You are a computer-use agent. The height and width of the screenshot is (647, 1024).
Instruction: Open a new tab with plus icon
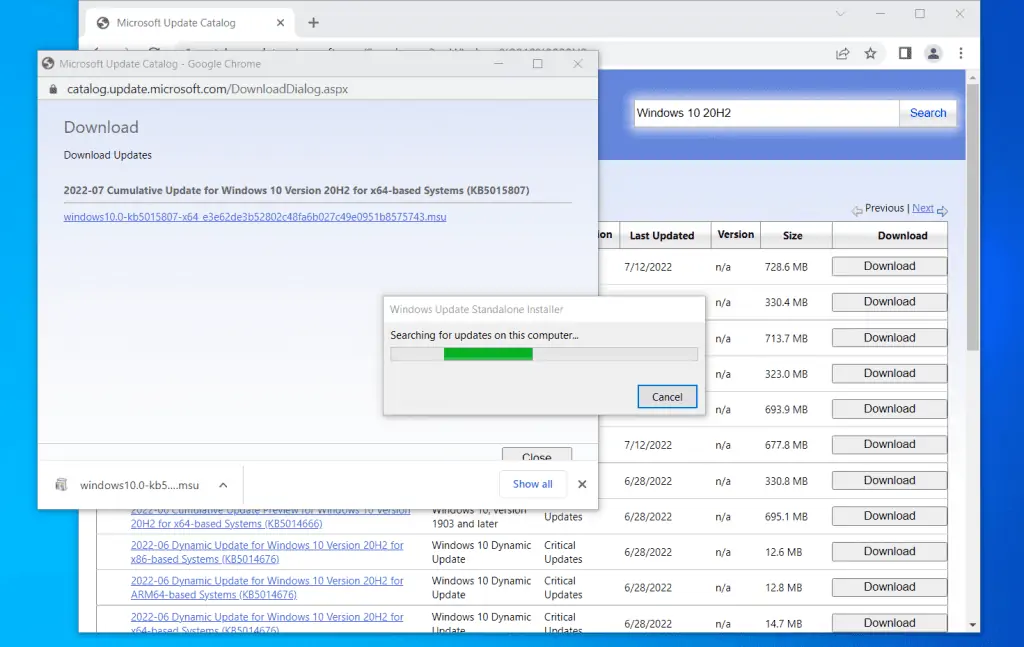313,23
